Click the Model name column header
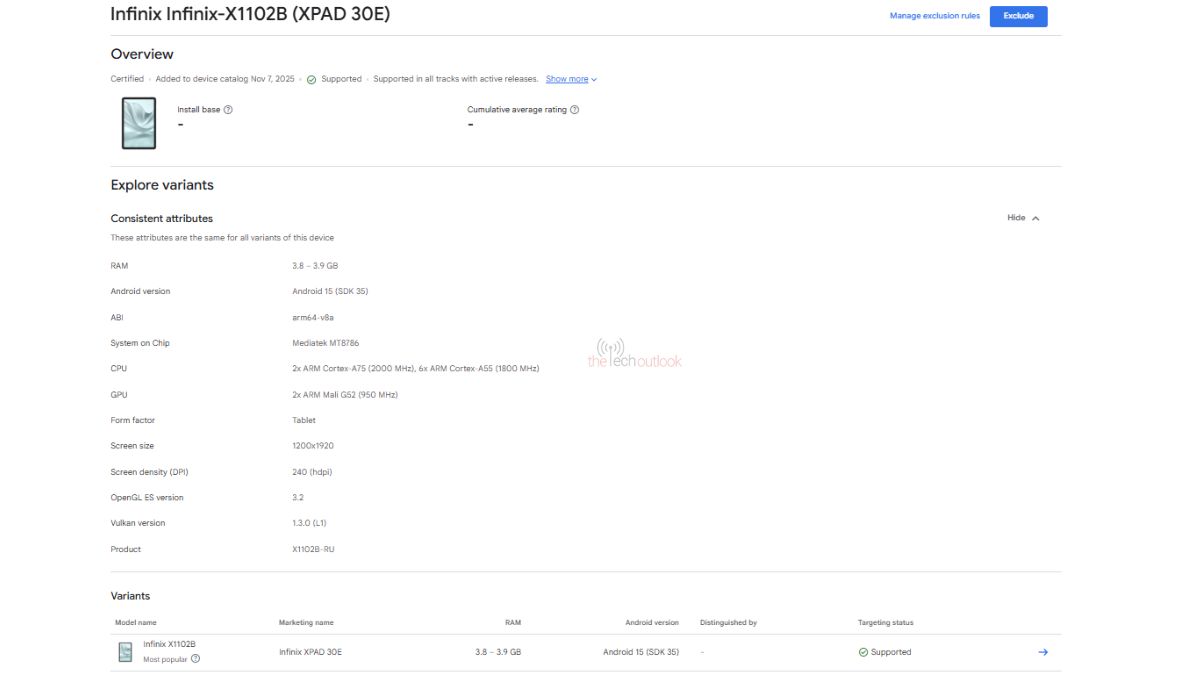 (x=135, y=623)
